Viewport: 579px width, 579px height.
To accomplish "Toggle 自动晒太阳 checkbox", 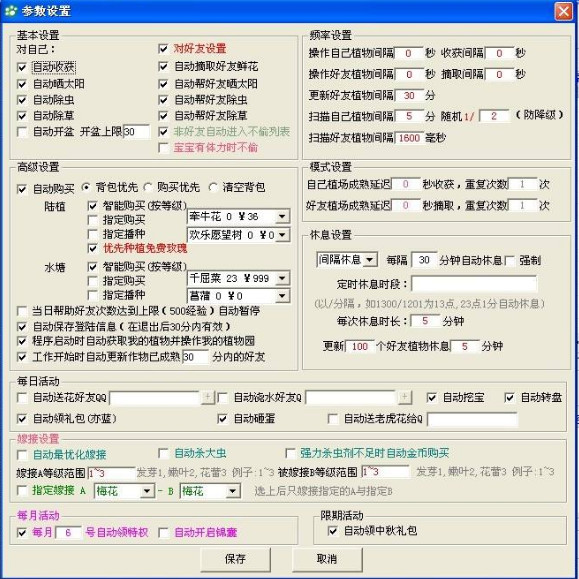I will coord(22,84).
